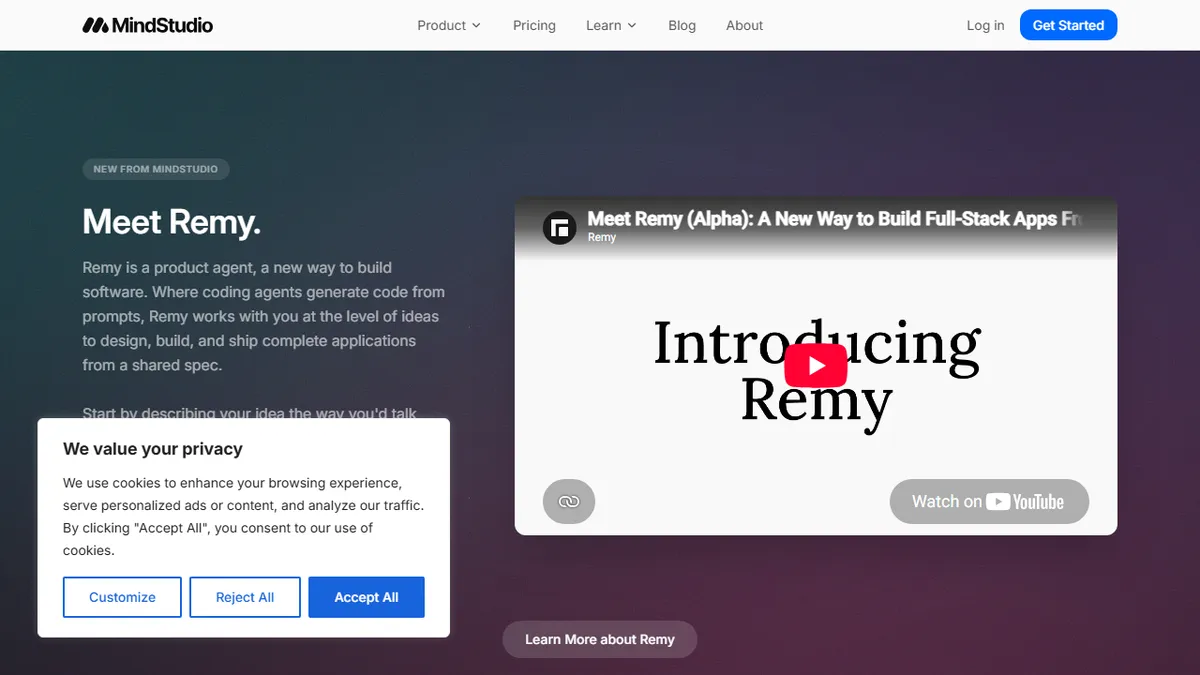Play the Introducing Remy YouTube video
Image resolution: width=1200 pixels, height=675 pixels.
click(815, 365)
